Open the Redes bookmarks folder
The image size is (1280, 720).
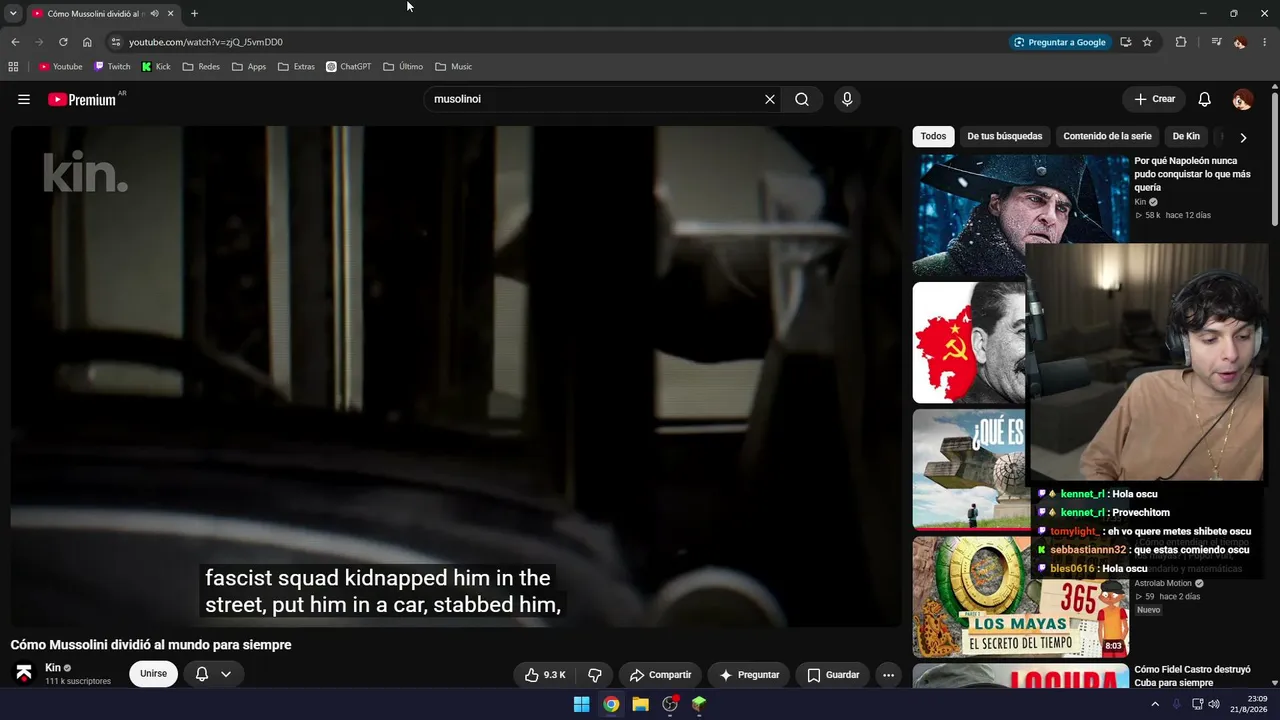[x=201, y=67]
